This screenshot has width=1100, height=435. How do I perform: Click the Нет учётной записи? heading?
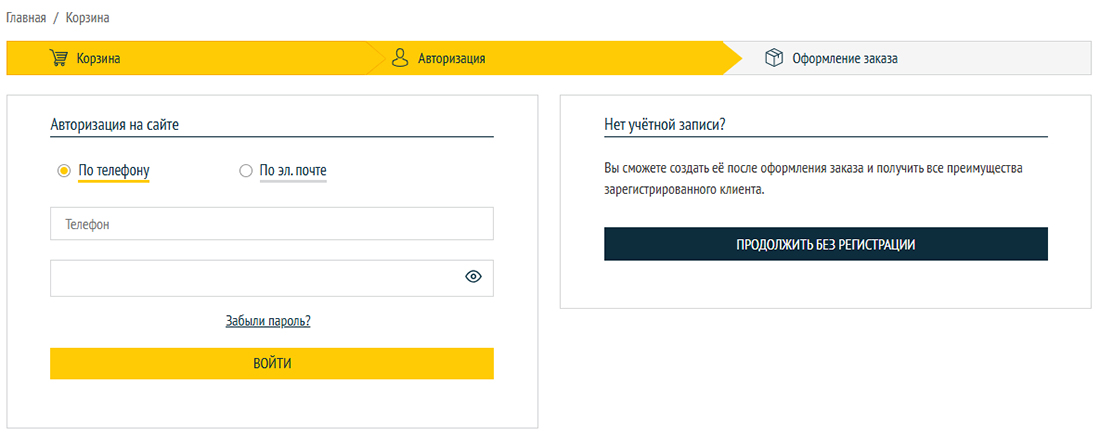click(x=664, y=125)
